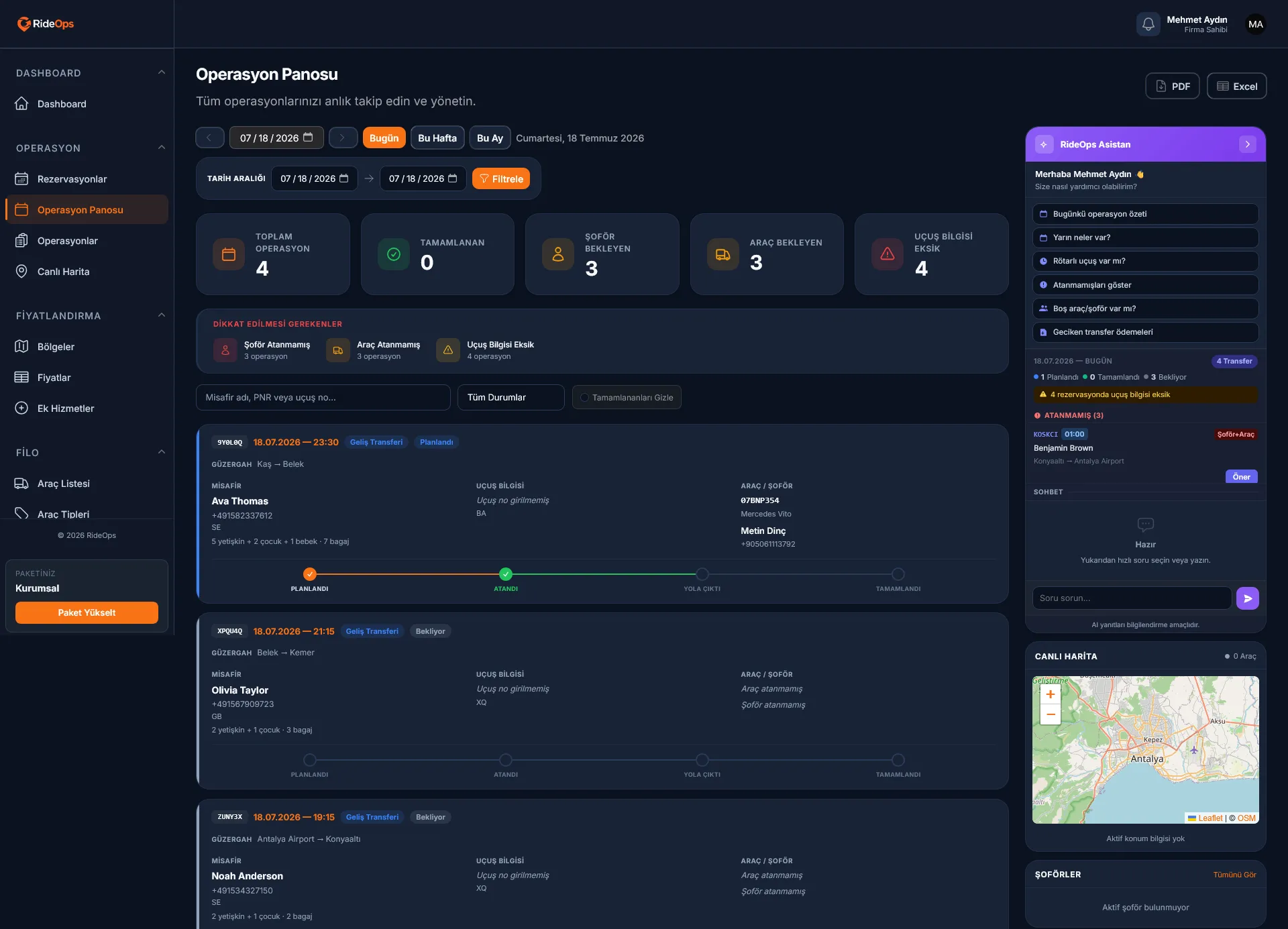
Task: Click the Şoför Atanmamış alert icon
Action: tap(225, 350)
